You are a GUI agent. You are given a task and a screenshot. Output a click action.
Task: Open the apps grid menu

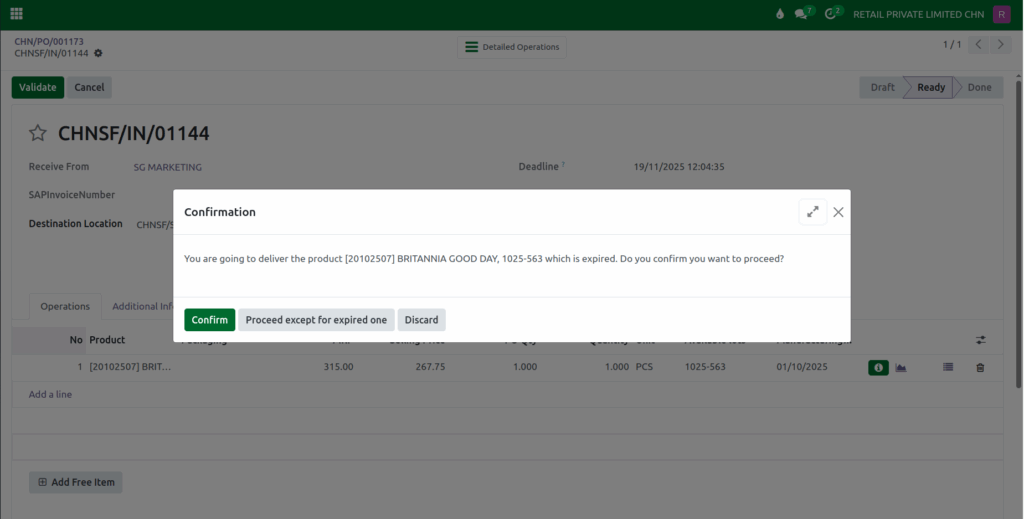pyautogui.click(x=16, y=14)
